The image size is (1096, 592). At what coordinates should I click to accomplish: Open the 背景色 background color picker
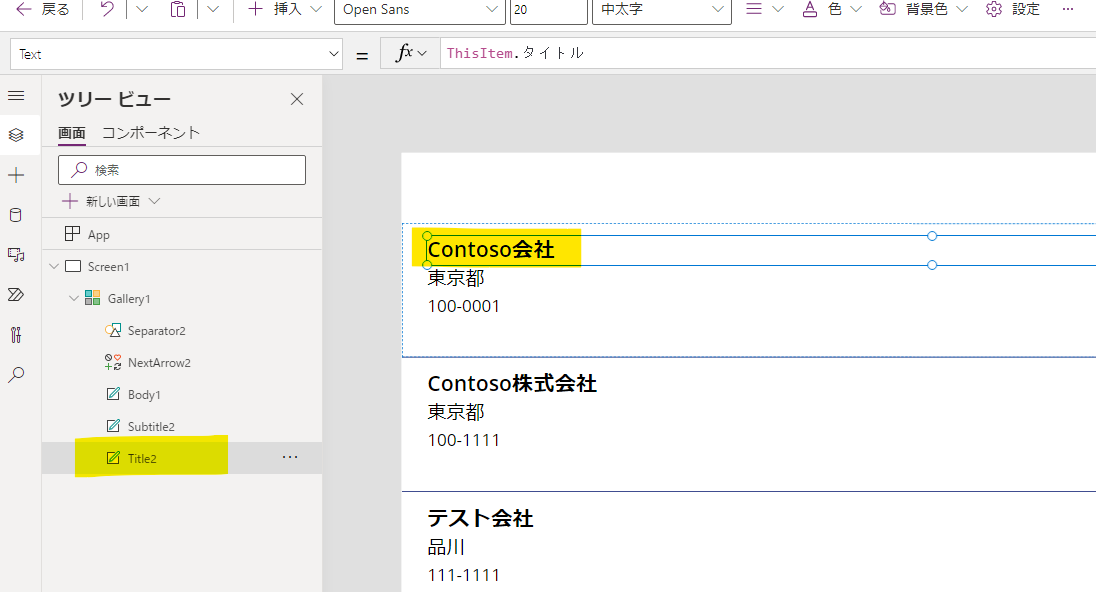click(x=923, y=9)
